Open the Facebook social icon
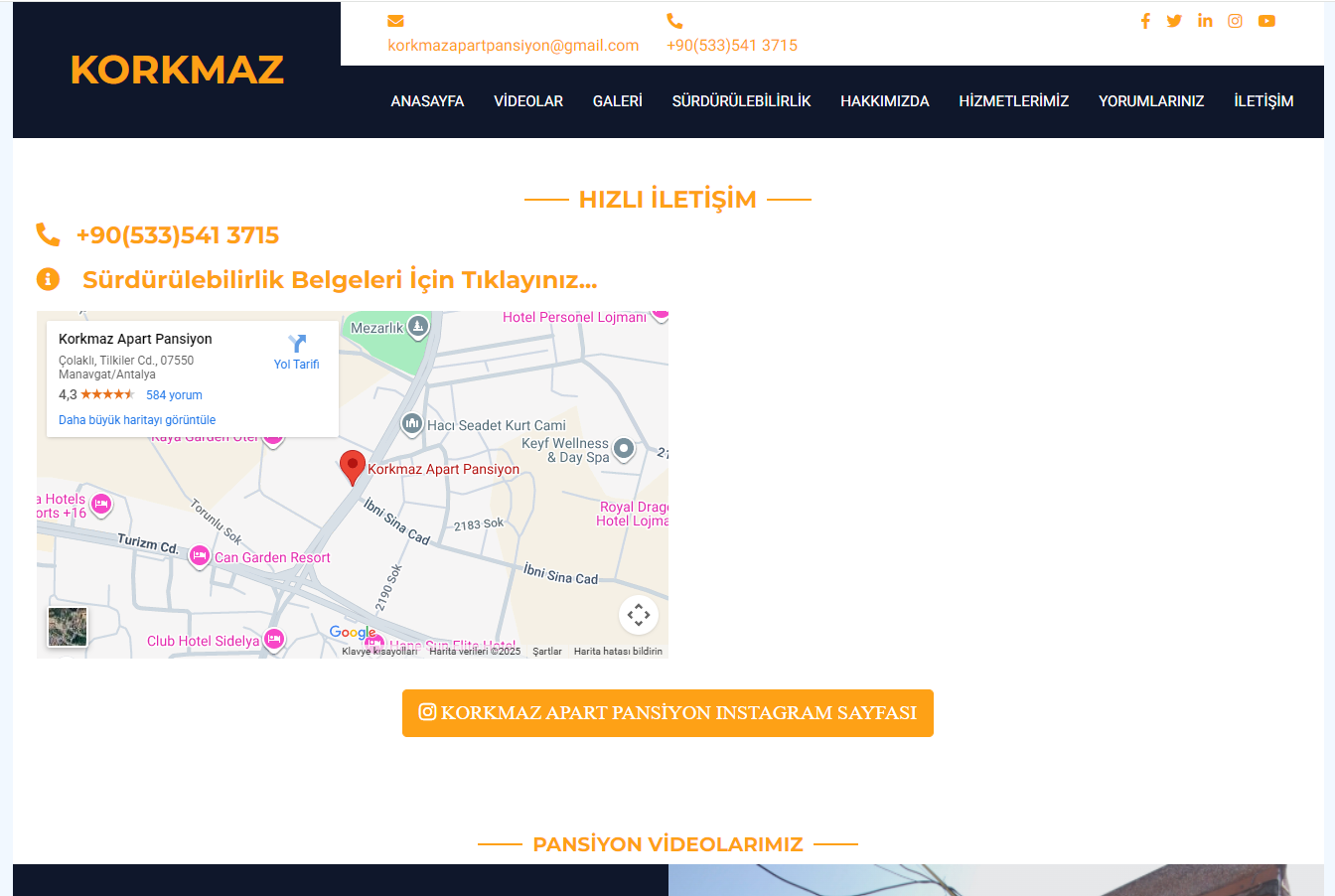Screen dimensions: 1335x896 pyautogui.click(x=1145, y=20)
